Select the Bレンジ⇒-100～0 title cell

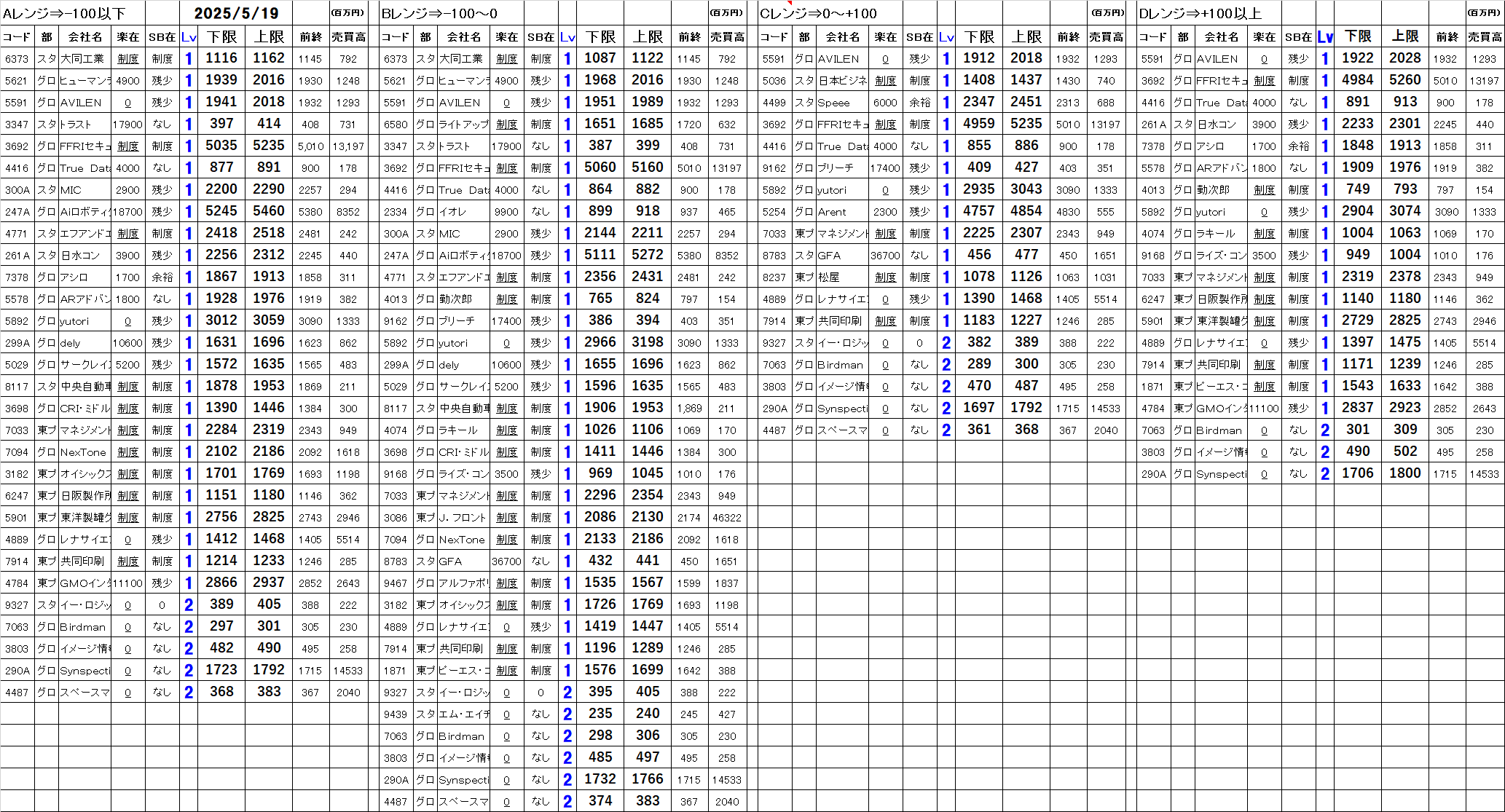[440, 14]
